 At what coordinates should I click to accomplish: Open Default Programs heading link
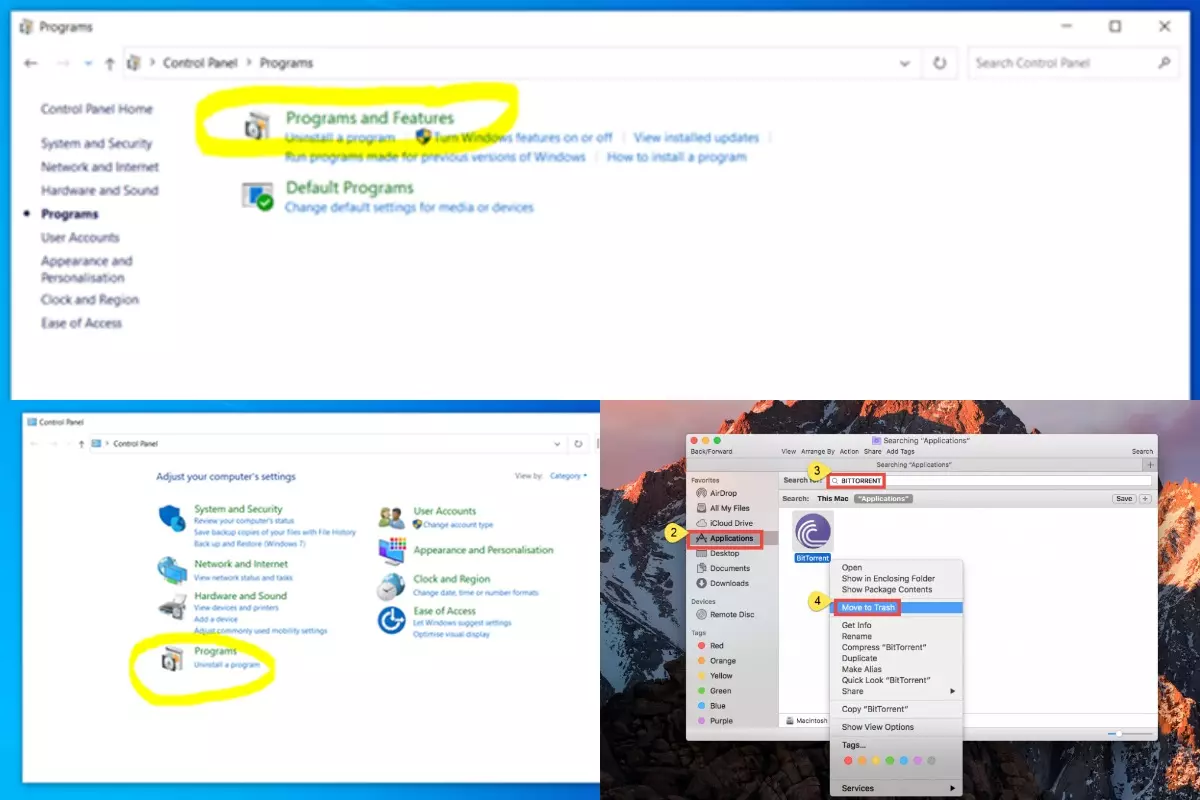[349, 188]
